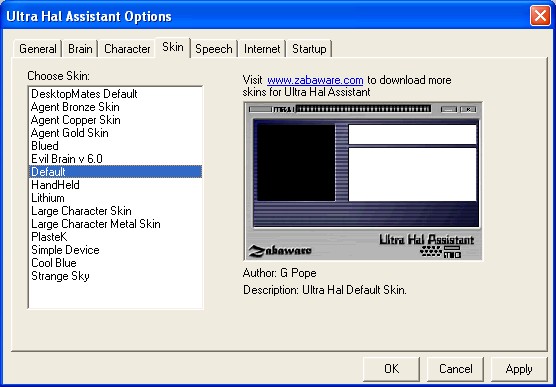This screenshot has height=387, width=556.
Task: Switch to the General tab
Action: 38,49
